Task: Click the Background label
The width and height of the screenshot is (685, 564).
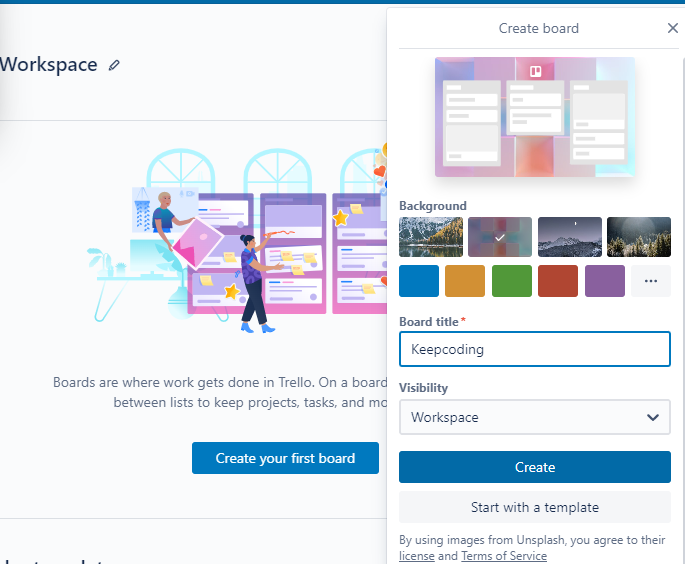Action: coord(433,206)
